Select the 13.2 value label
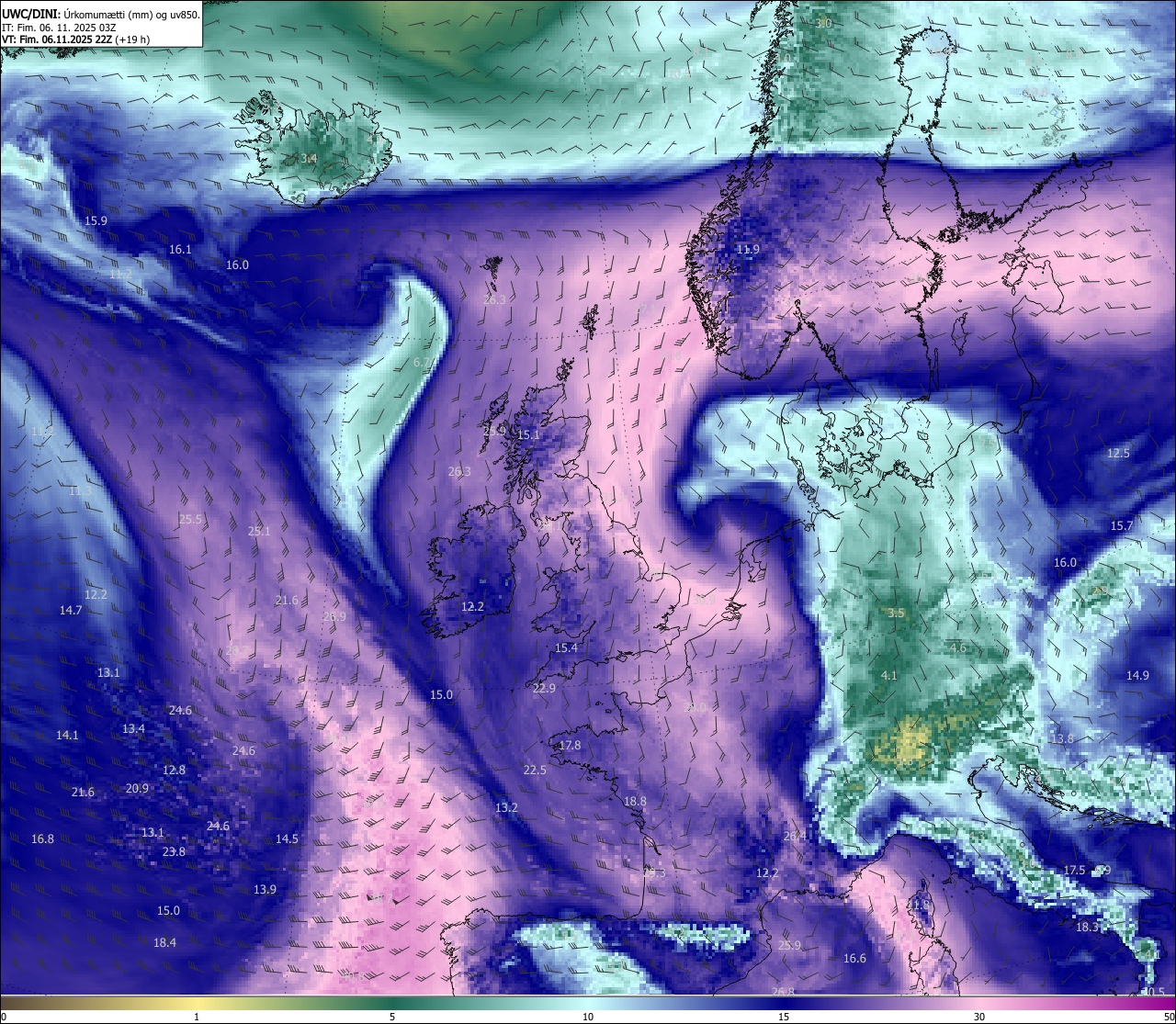Image resolution: width=1176 pixels, height=1024 pixels. click(506, 807)
